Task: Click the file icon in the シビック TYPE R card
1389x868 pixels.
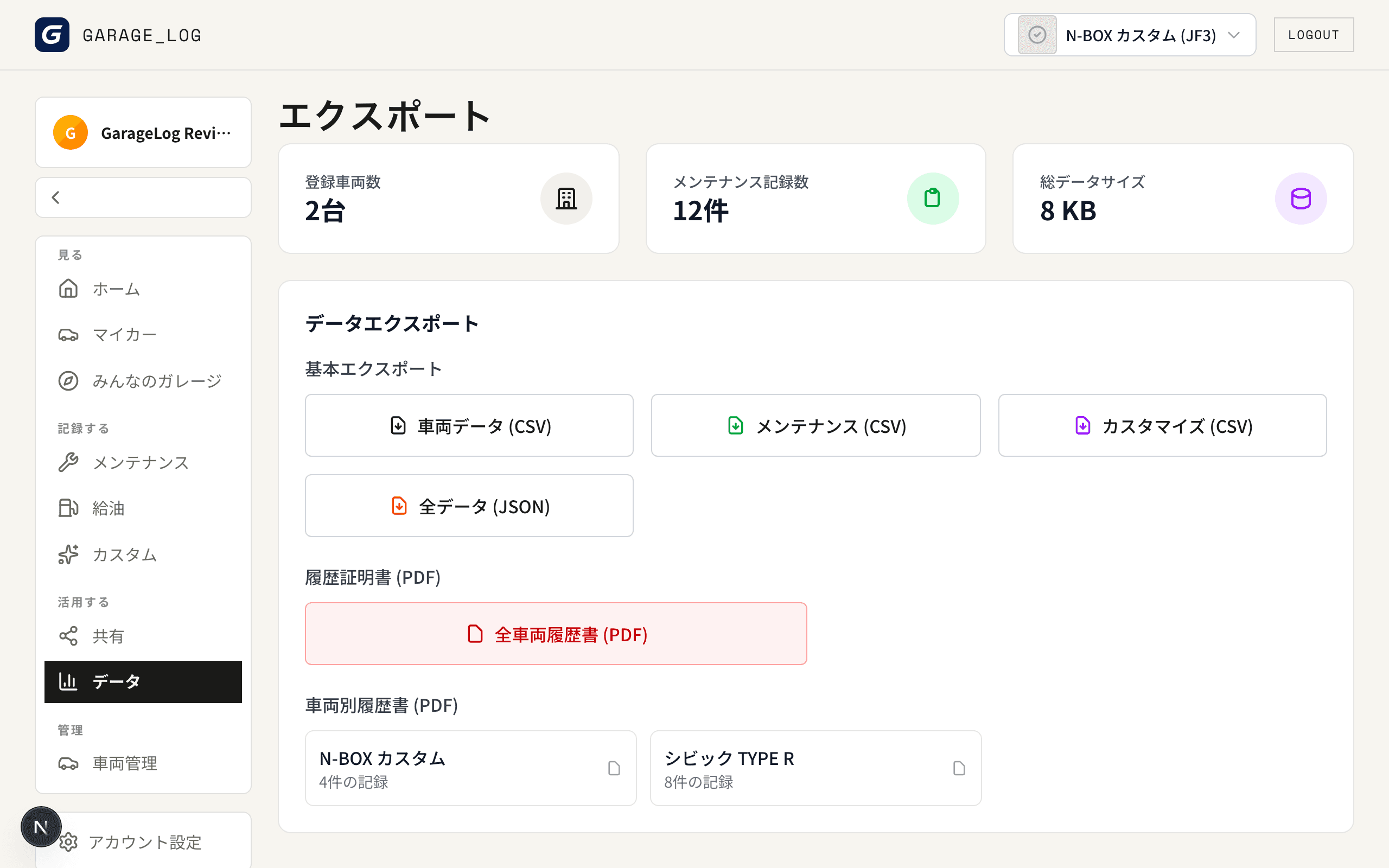Action: point(959,768)
